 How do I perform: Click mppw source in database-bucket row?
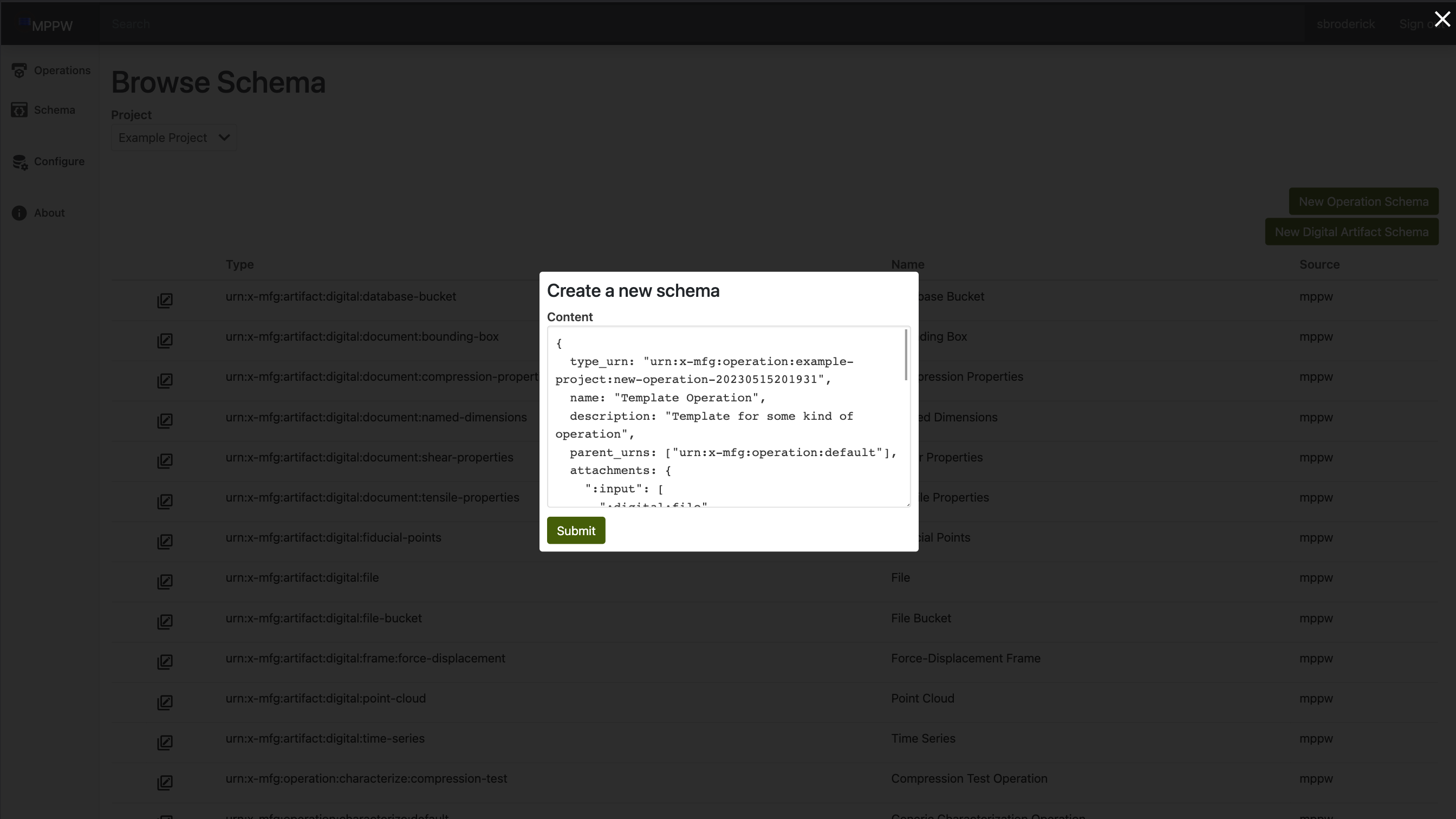1316,297
